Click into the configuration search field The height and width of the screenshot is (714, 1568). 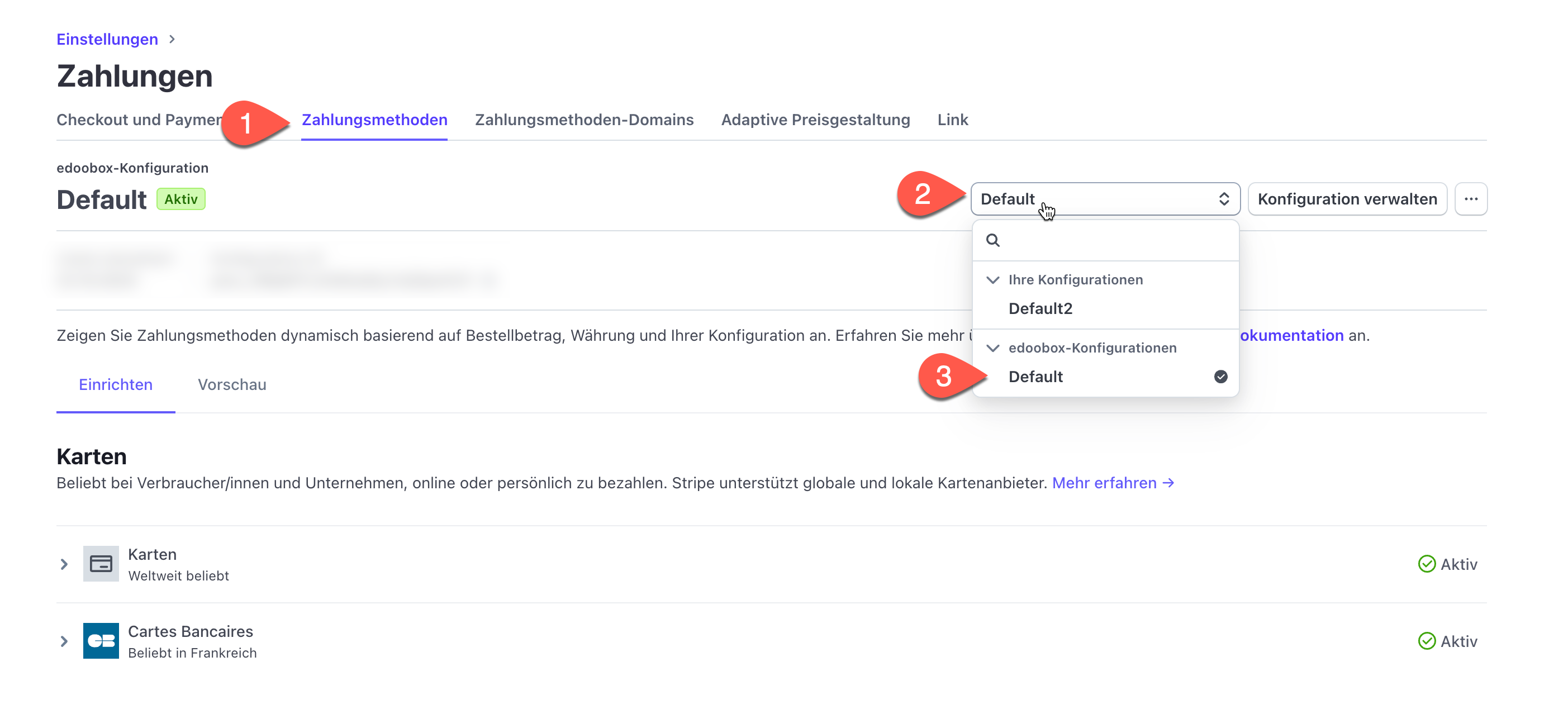pyautogui.click(x=1114, y=240)
